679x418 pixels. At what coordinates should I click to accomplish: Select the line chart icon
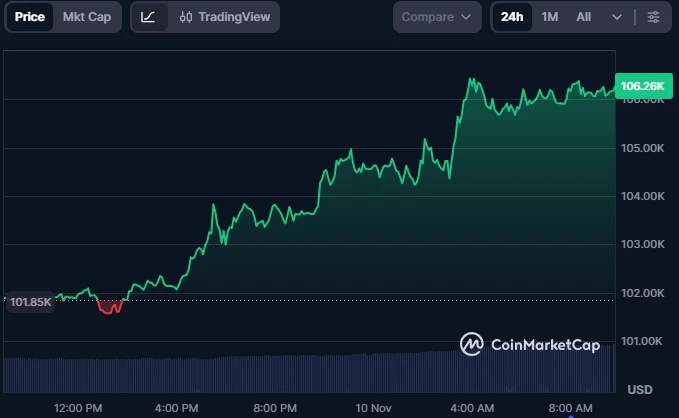(148, 17)
